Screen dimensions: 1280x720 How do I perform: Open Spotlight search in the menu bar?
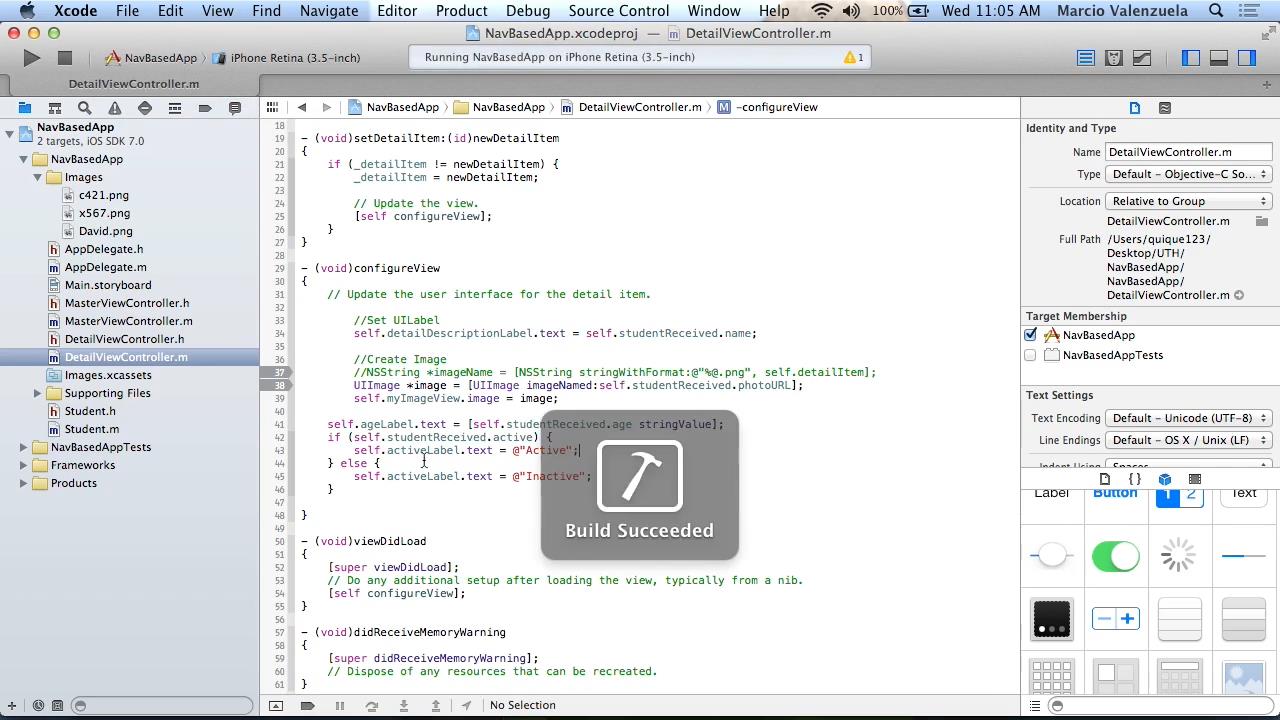point(1216,11)
